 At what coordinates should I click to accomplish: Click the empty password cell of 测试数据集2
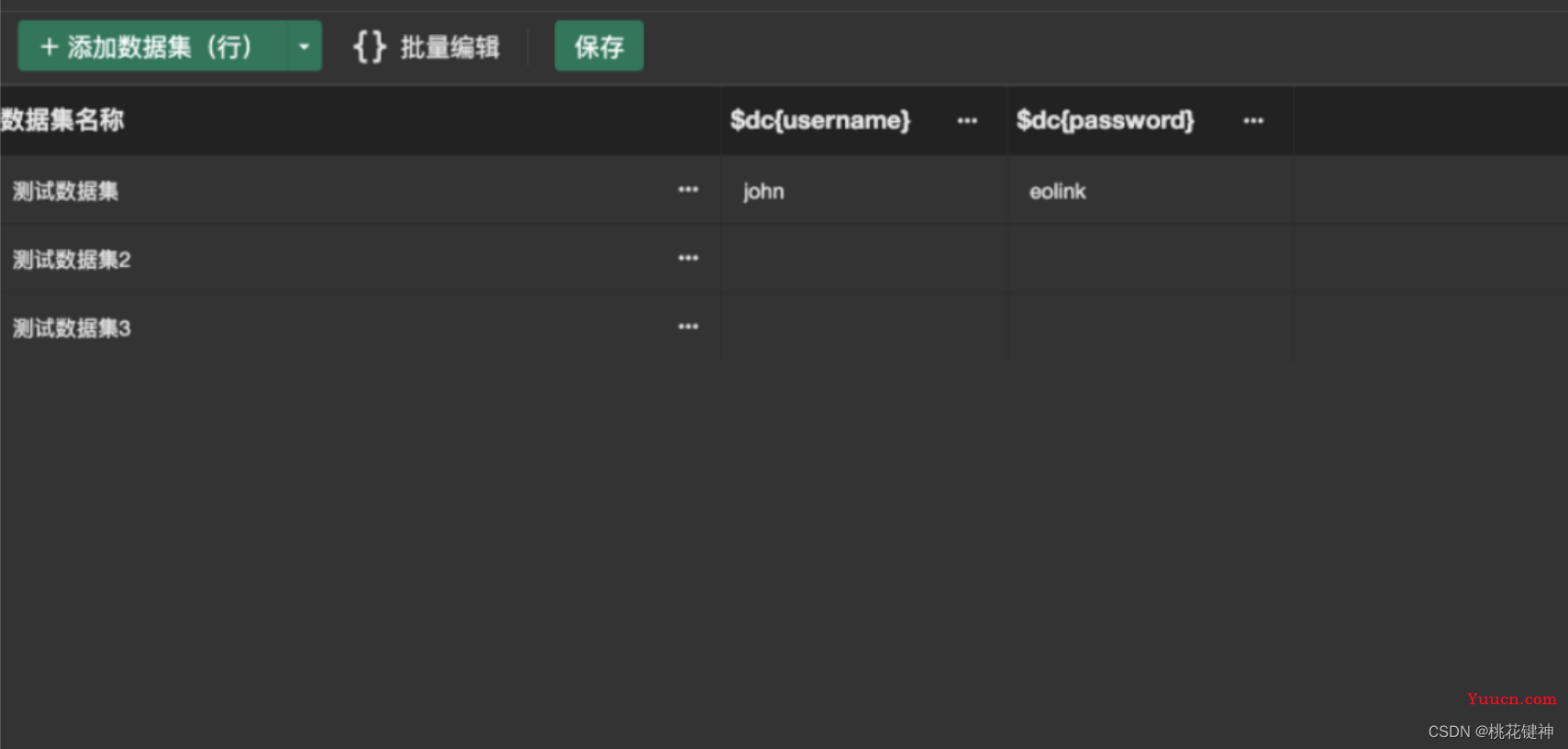click(x=1151, y=260)
